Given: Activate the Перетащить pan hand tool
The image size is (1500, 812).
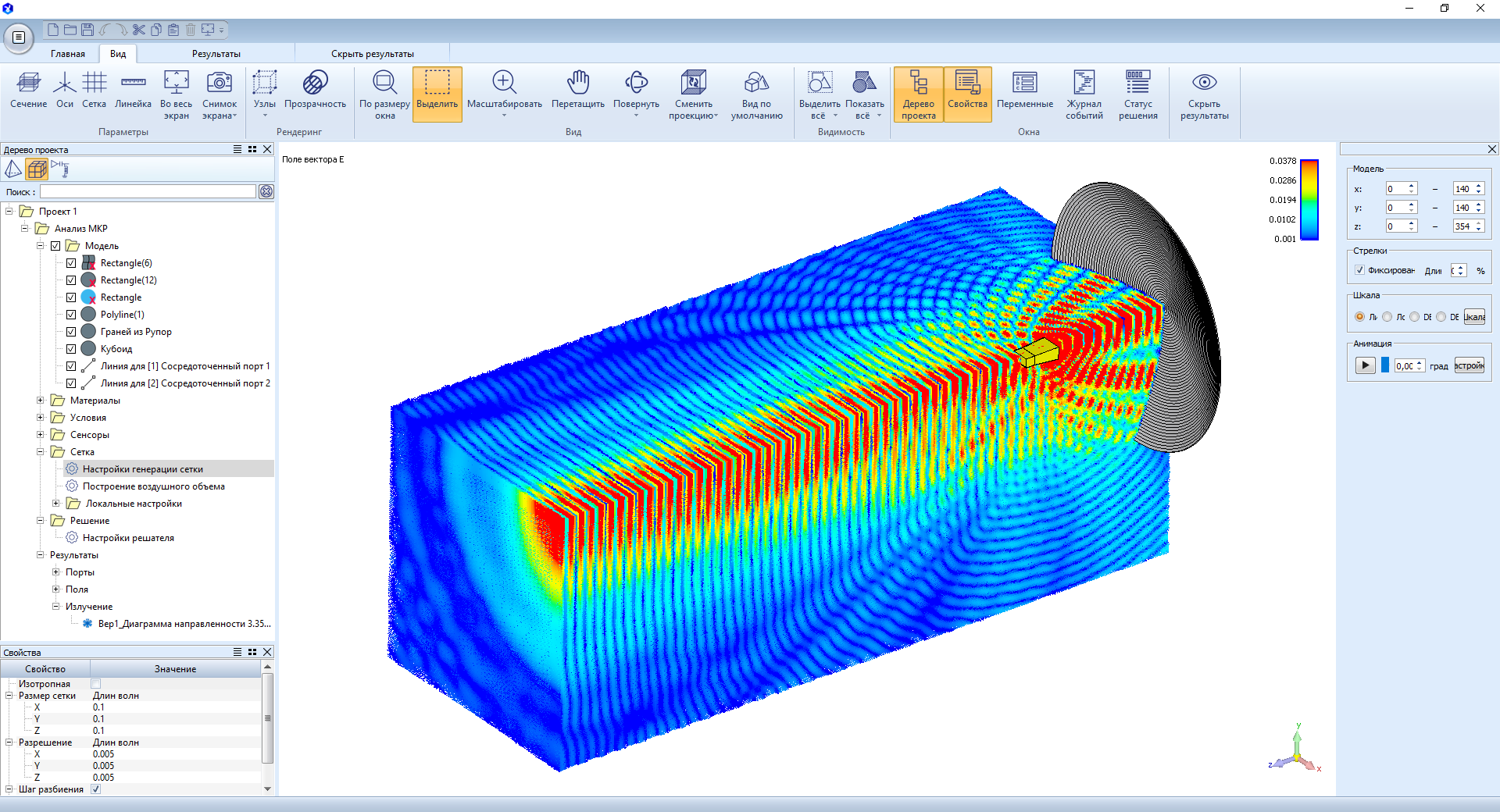Looking at the screenshot, I should 577,83.
